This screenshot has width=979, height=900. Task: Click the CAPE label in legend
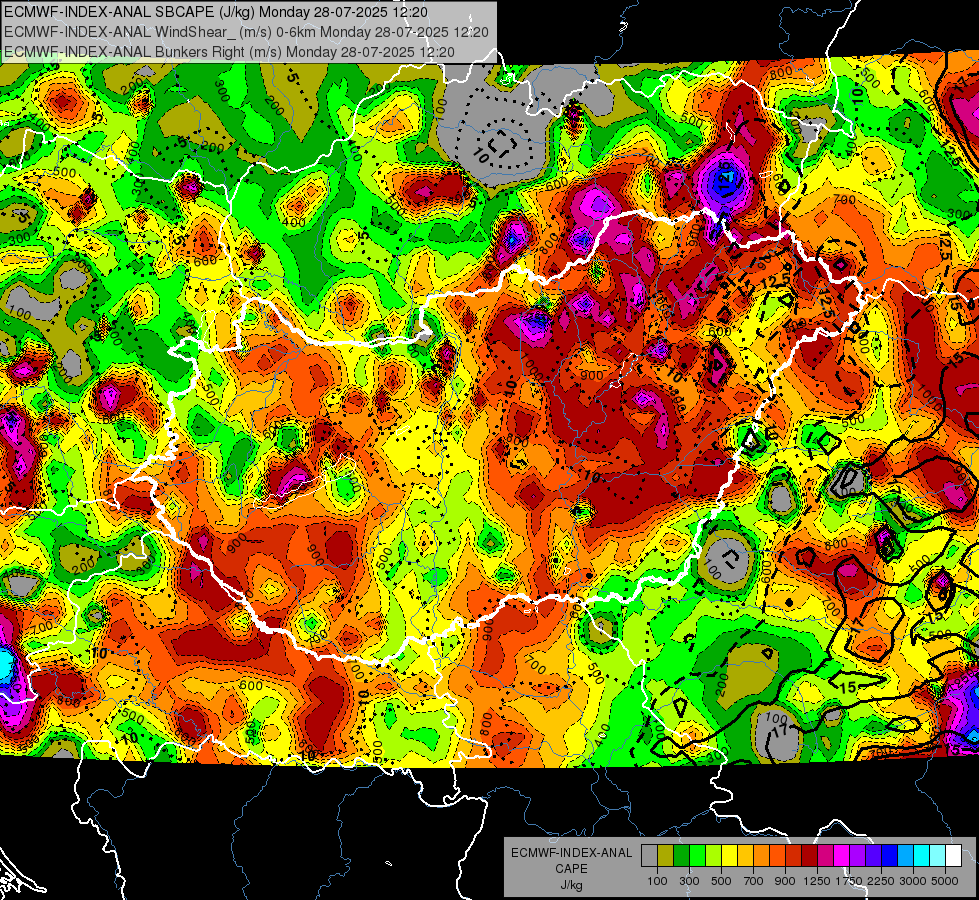(x=571, y=868)
